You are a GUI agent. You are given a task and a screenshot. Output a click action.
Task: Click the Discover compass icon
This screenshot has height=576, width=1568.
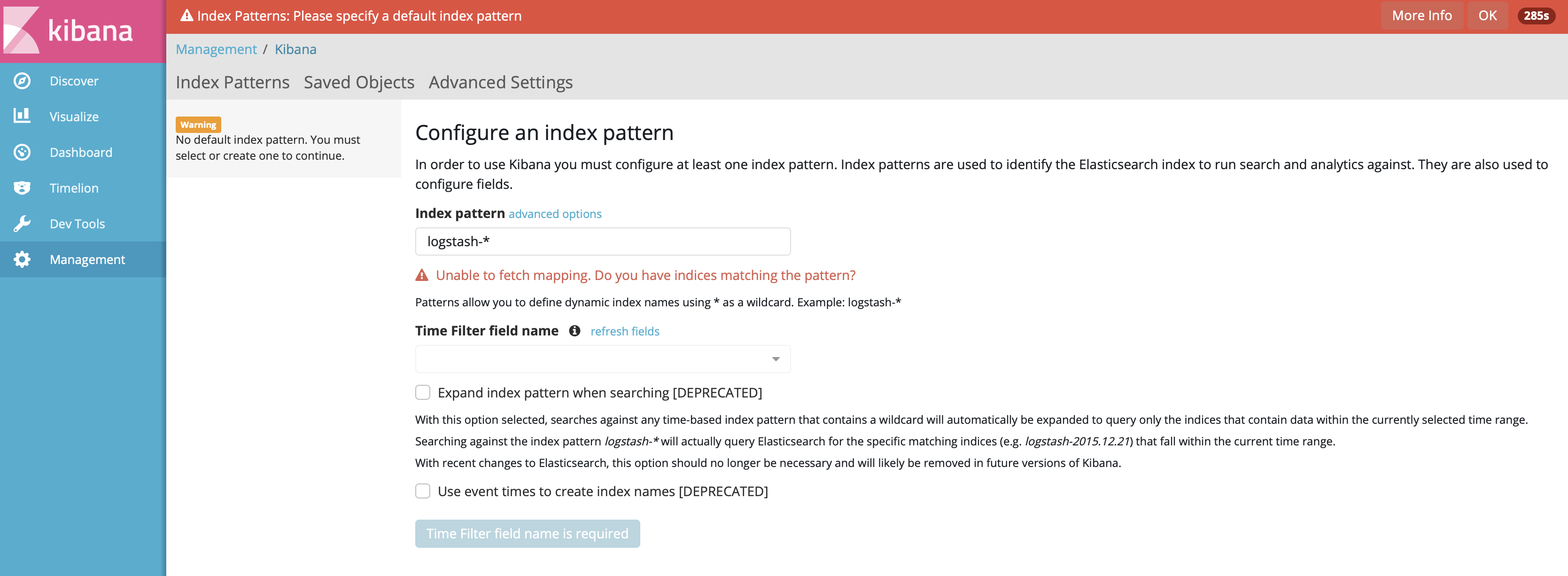click(x=22, y=81)
